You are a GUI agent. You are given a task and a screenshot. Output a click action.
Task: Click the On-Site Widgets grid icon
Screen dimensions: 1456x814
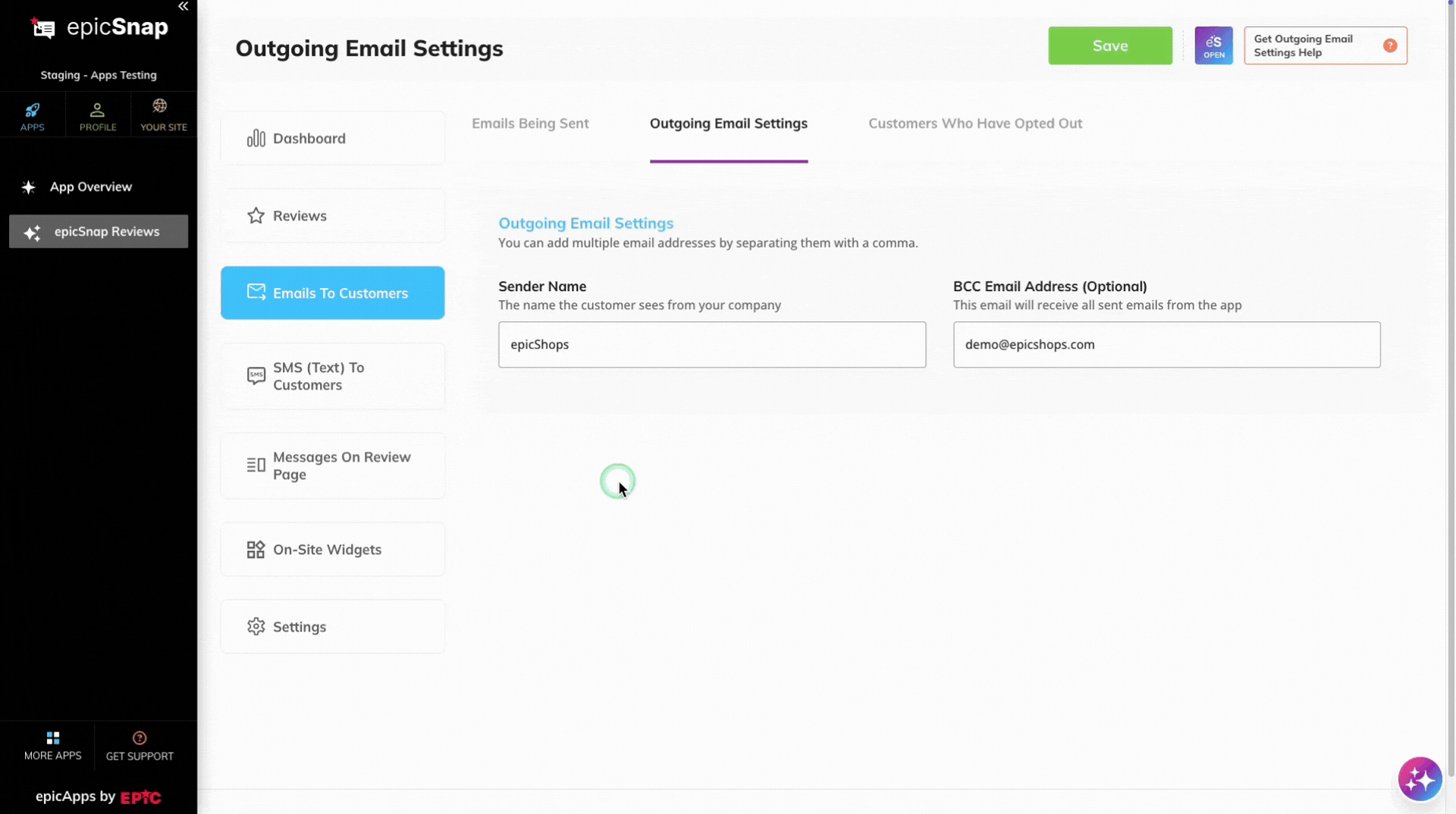[x=256, y=549]
